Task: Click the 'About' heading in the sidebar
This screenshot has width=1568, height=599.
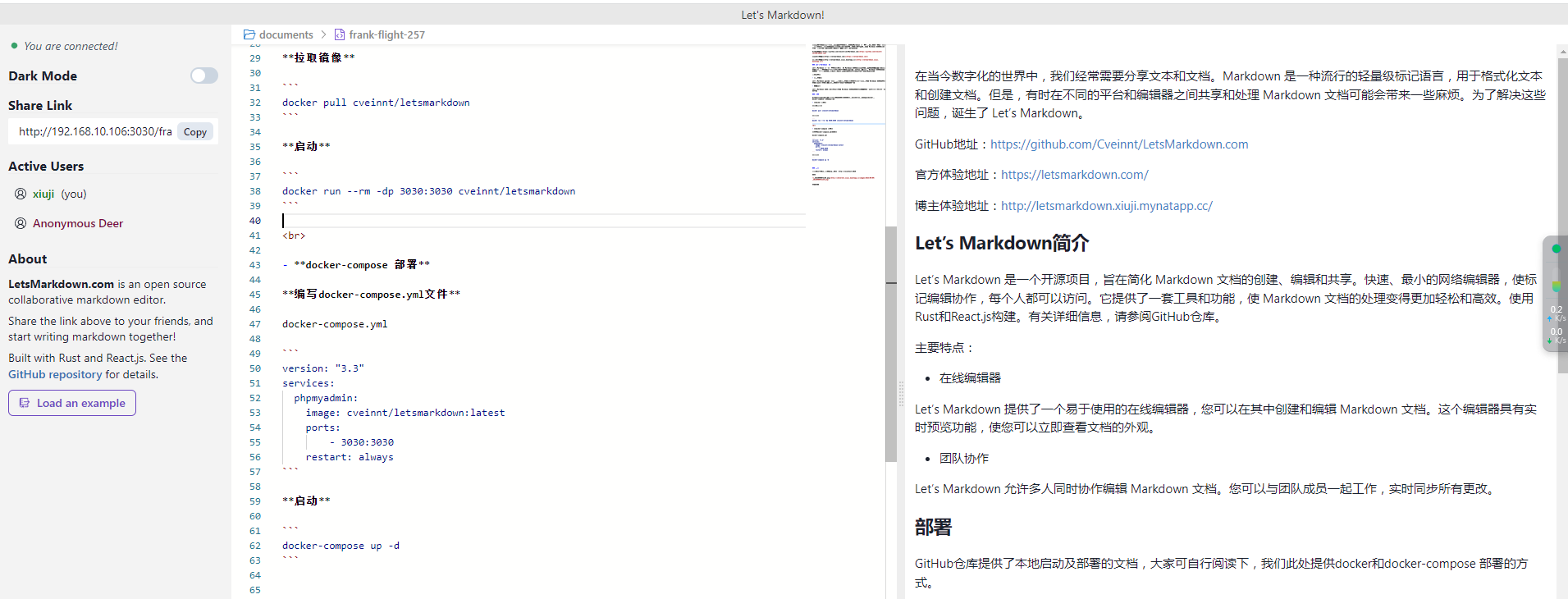Action: click(28, 258)
